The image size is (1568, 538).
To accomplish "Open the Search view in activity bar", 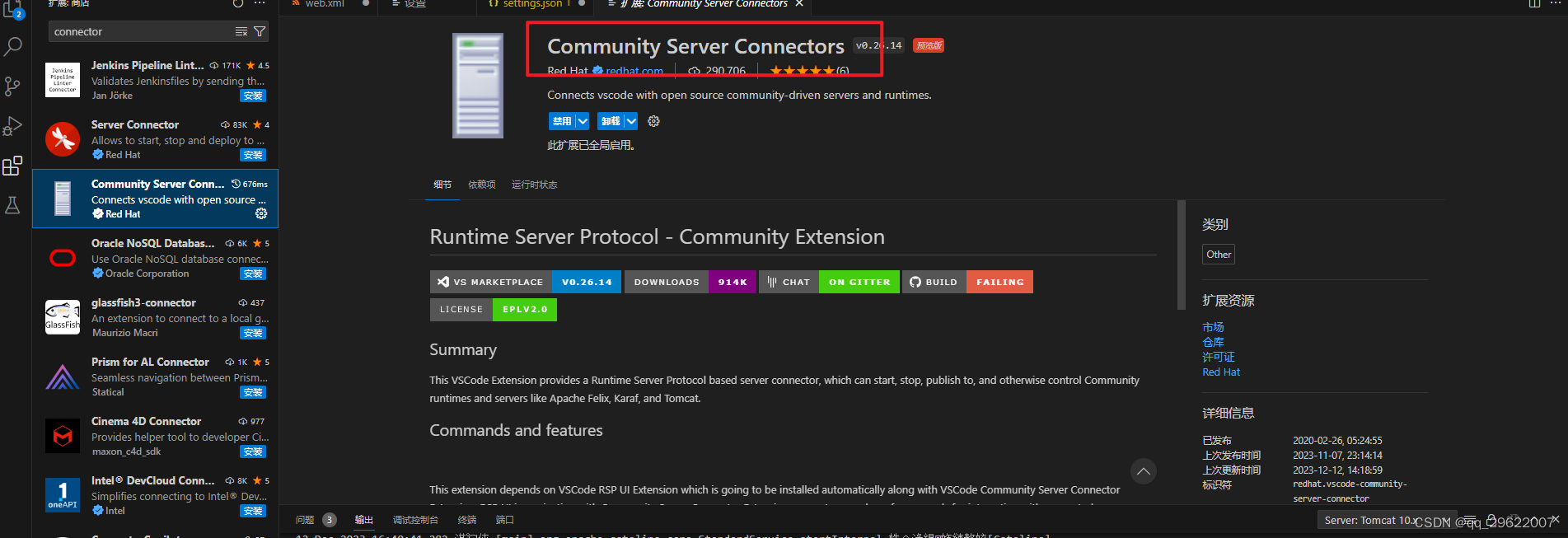I will coord(13,46).
